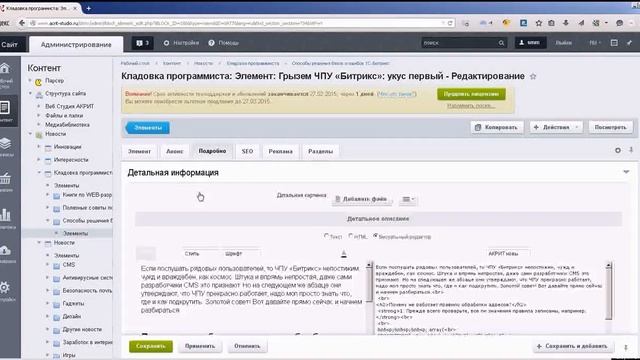
Task: Open the Магазин basket icon in sidebar
Action: 5,178
